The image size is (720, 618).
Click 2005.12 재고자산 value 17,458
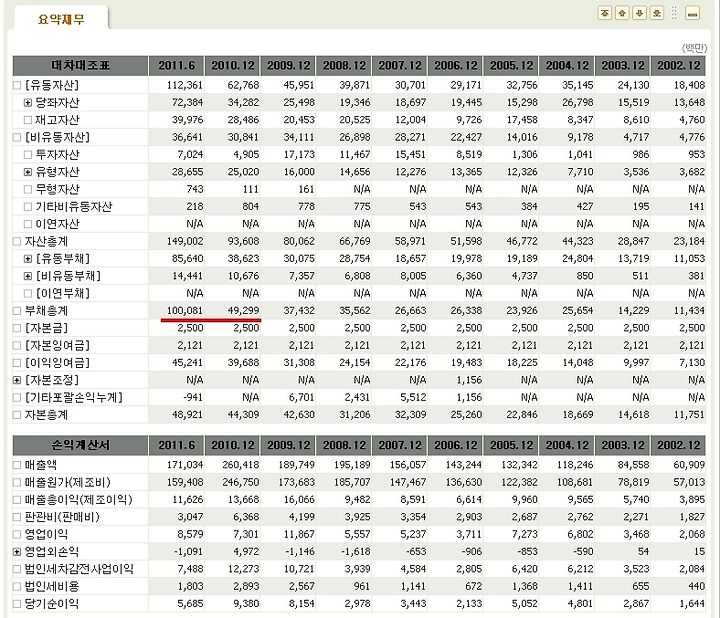click(522, 120)
